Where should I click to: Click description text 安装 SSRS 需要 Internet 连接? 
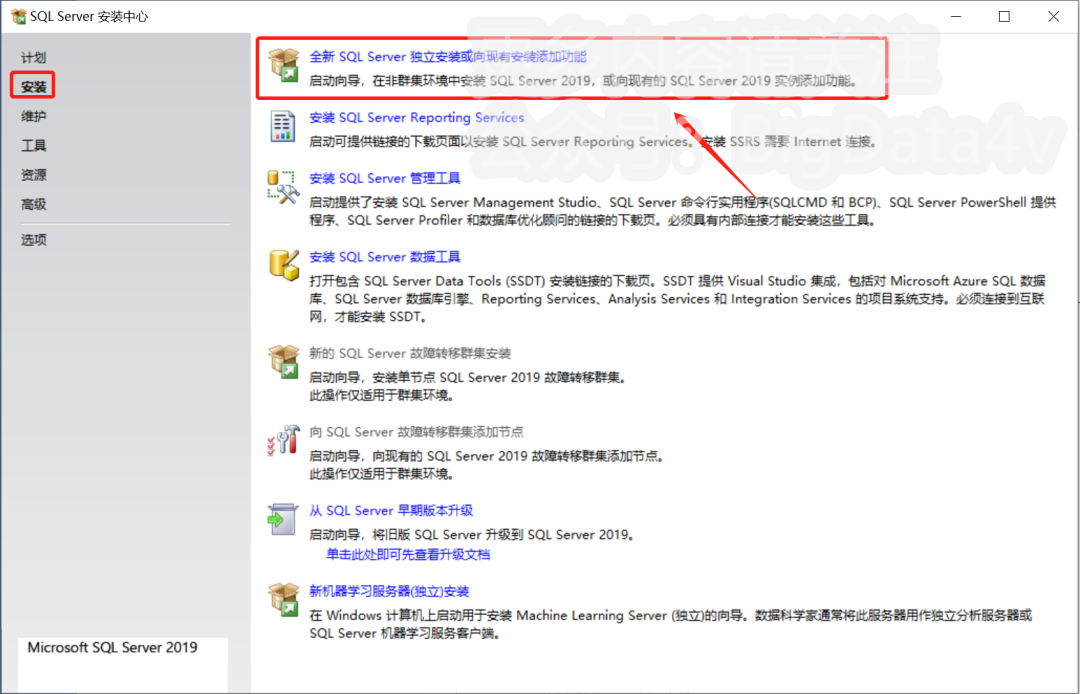789,142
